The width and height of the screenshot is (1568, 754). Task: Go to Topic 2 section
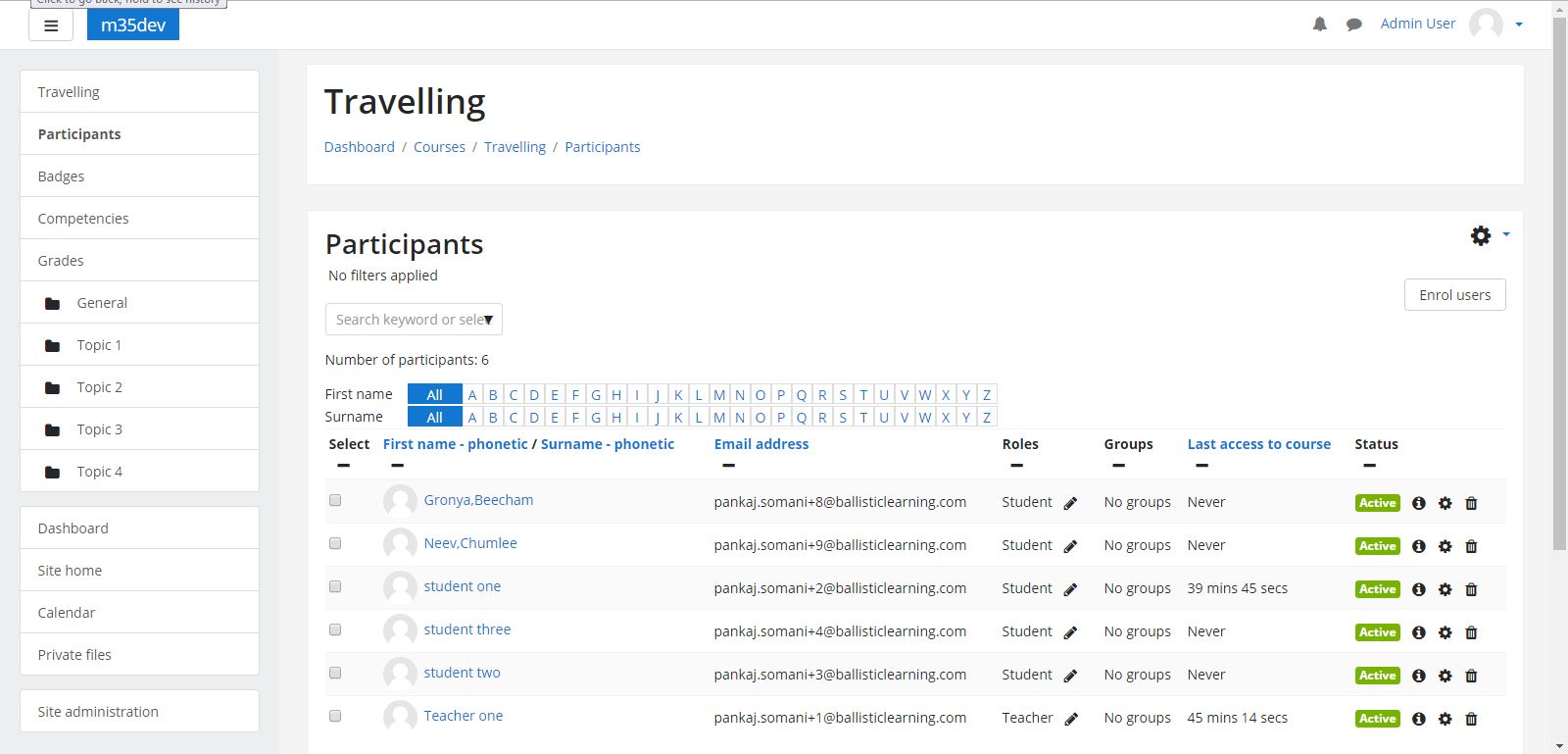coord(139,387)
